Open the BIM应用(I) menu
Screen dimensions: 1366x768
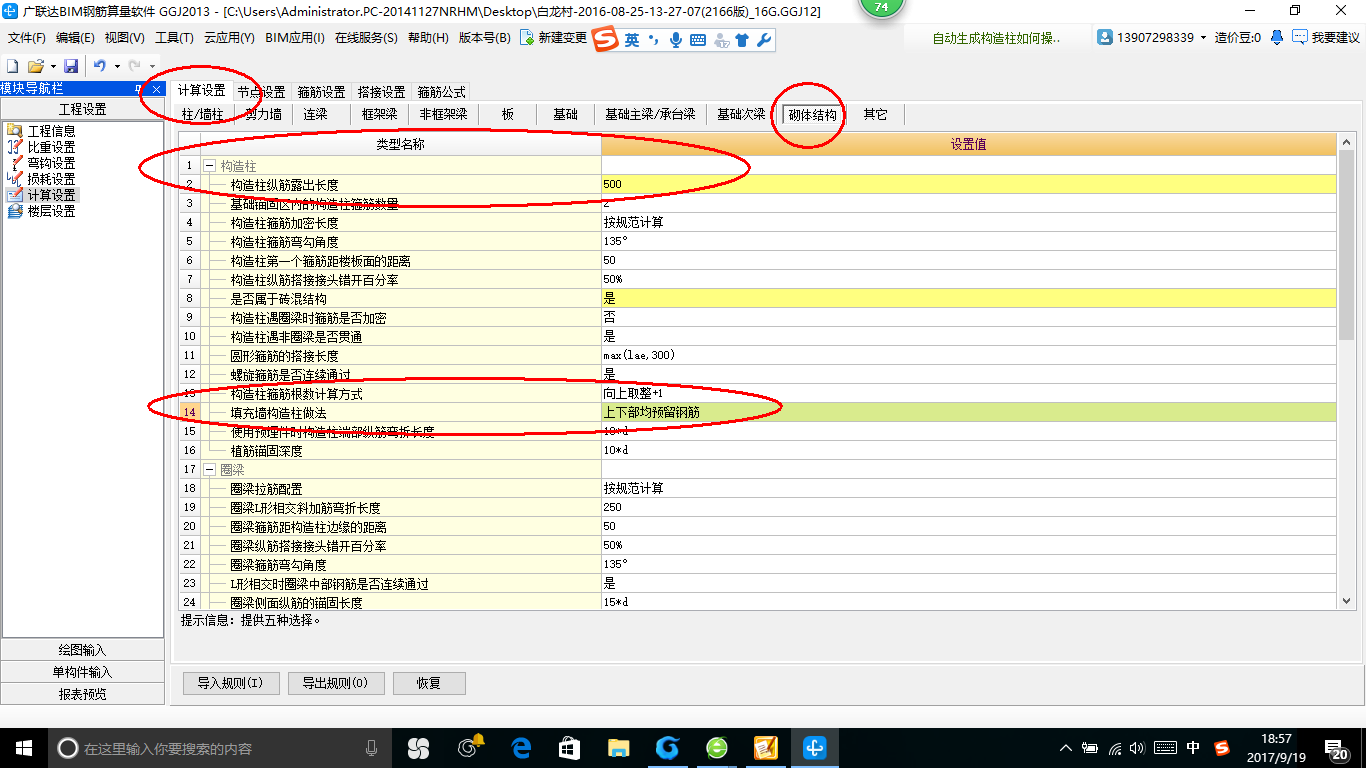295,38
